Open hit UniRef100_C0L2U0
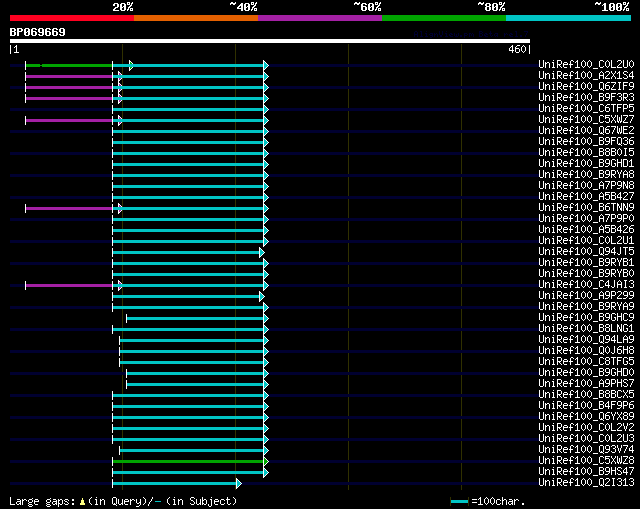This screenshot has width=640, height=509. [586, 64]
